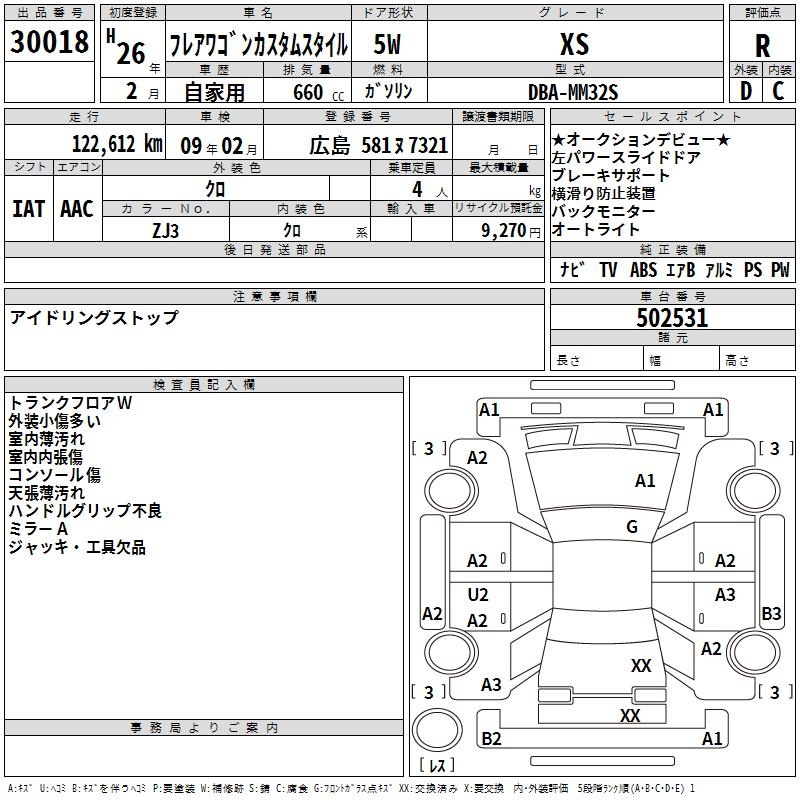This screenshot has width=800, height=800.
Task: Click the B2 mark at the rear bumper
Action: tap(491, 739)
